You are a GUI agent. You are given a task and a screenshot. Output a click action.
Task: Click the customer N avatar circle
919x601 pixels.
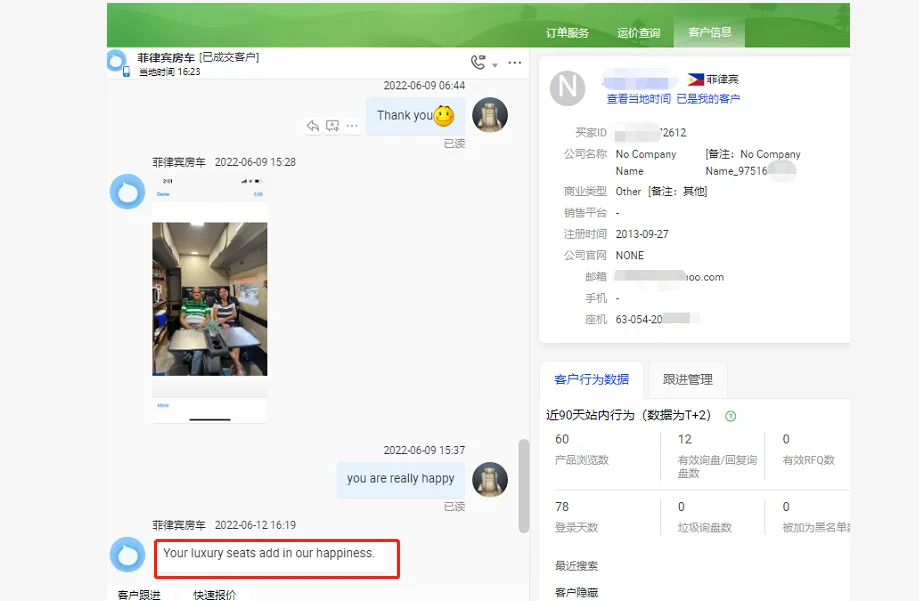(x=567, y=88)
